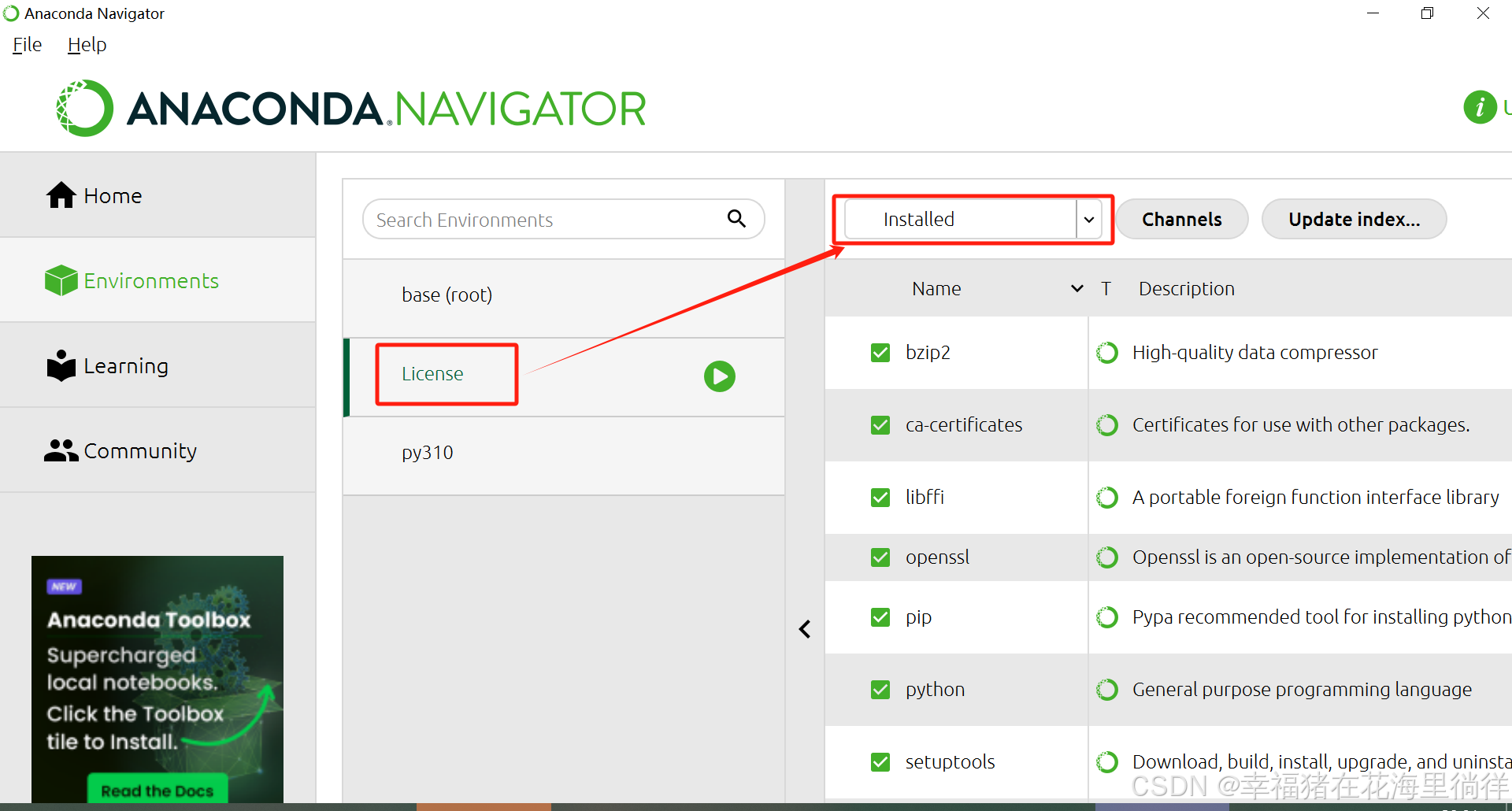Click the Description column header
The width and height of the screenshot is (1512, 811).
point(1186,289)
